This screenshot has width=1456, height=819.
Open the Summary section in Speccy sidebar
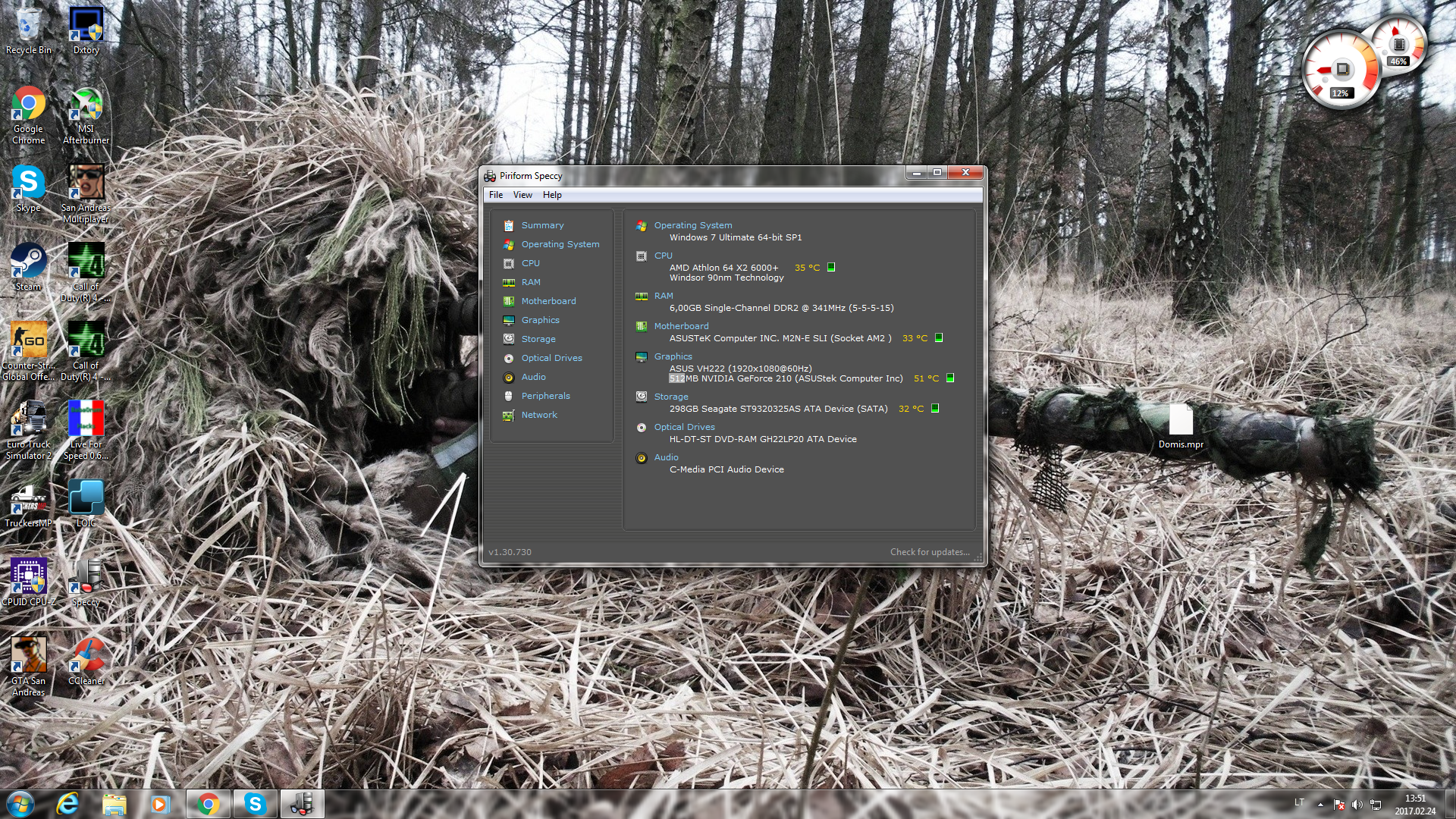(542, 225)
